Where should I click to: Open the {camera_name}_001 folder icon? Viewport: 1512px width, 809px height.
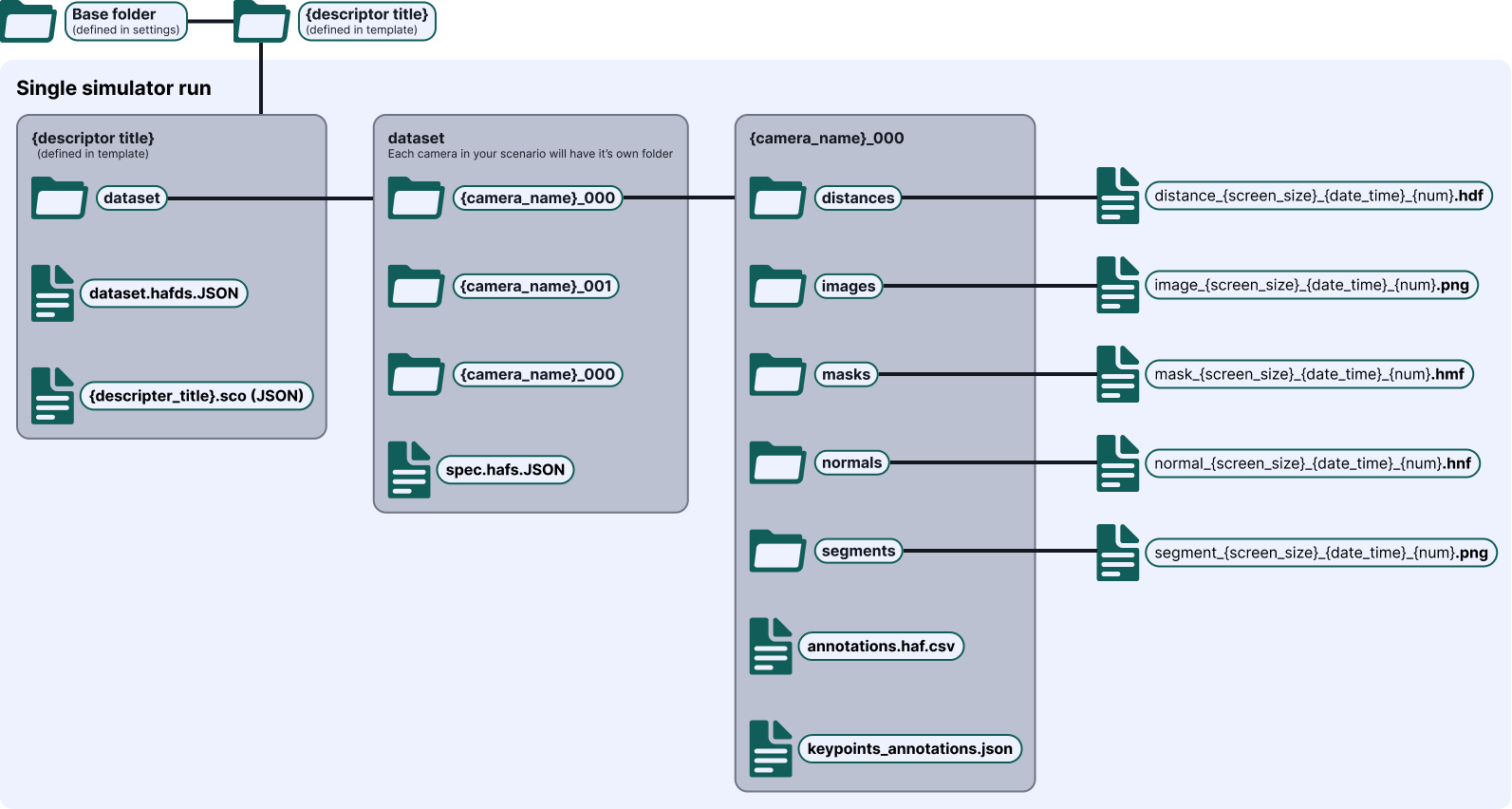pyautogui.click(x=416, y=286)
